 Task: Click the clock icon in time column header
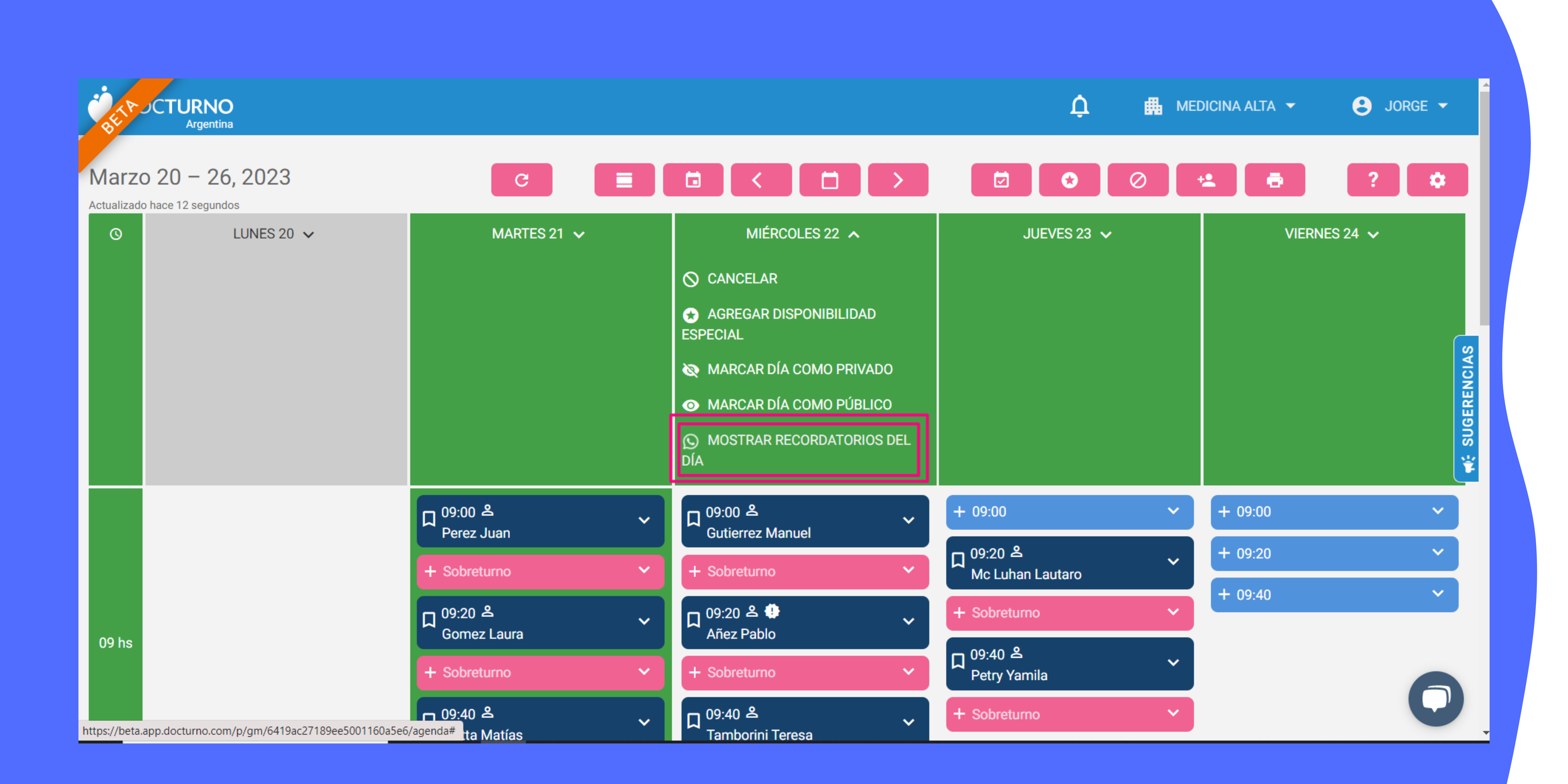116,234
